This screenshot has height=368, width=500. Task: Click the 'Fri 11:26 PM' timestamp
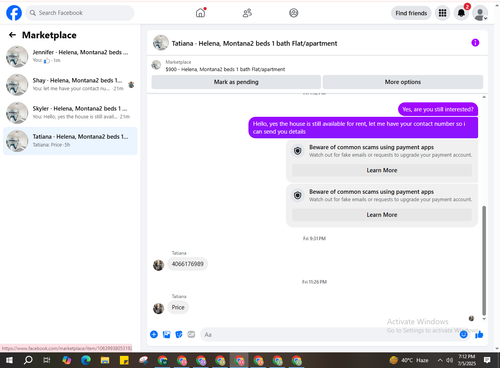tap(314, 282)
